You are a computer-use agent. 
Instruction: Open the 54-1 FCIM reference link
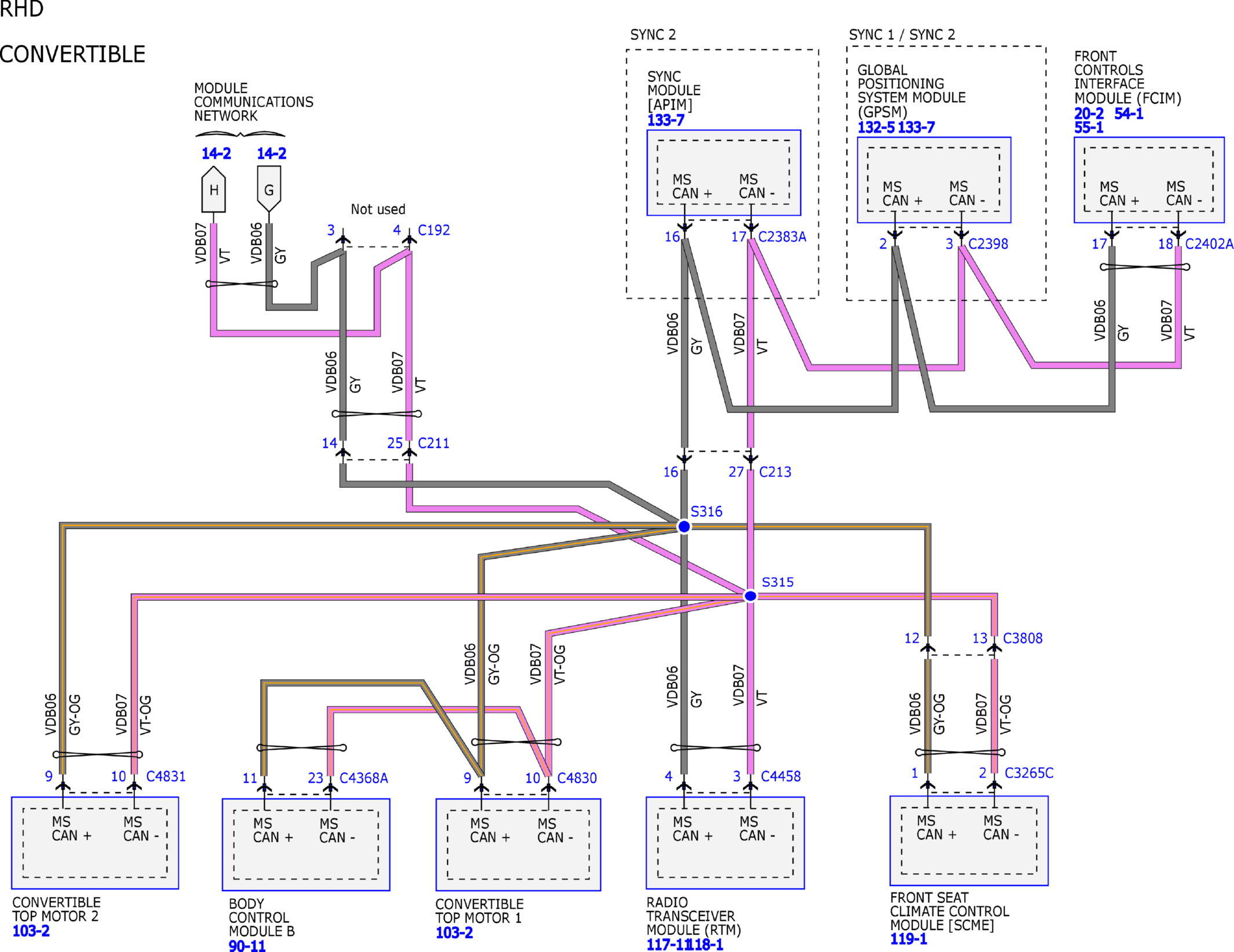pyautogui.click(x=1128, y=114)
